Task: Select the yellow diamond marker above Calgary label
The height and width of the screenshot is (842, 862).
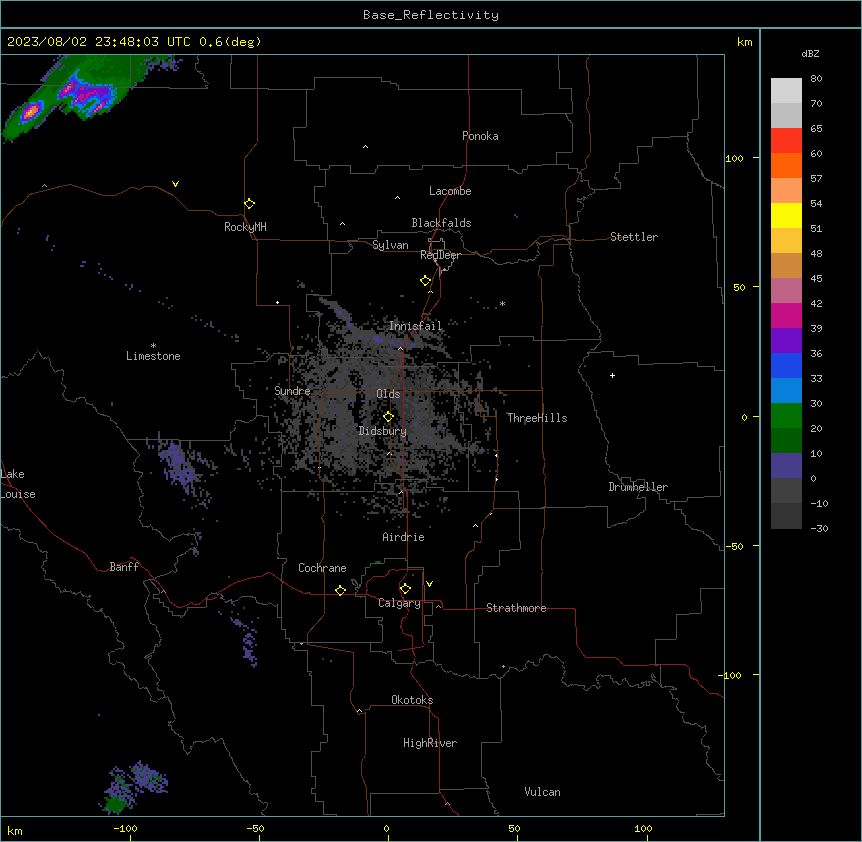Action: 405,589
